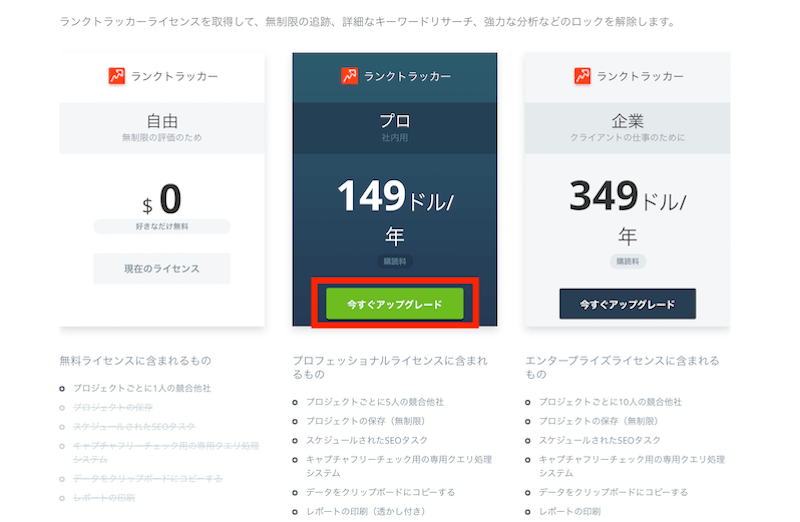Click the 現在のライセンス button in free plan

pyautogui.click(x=162, y=268)
